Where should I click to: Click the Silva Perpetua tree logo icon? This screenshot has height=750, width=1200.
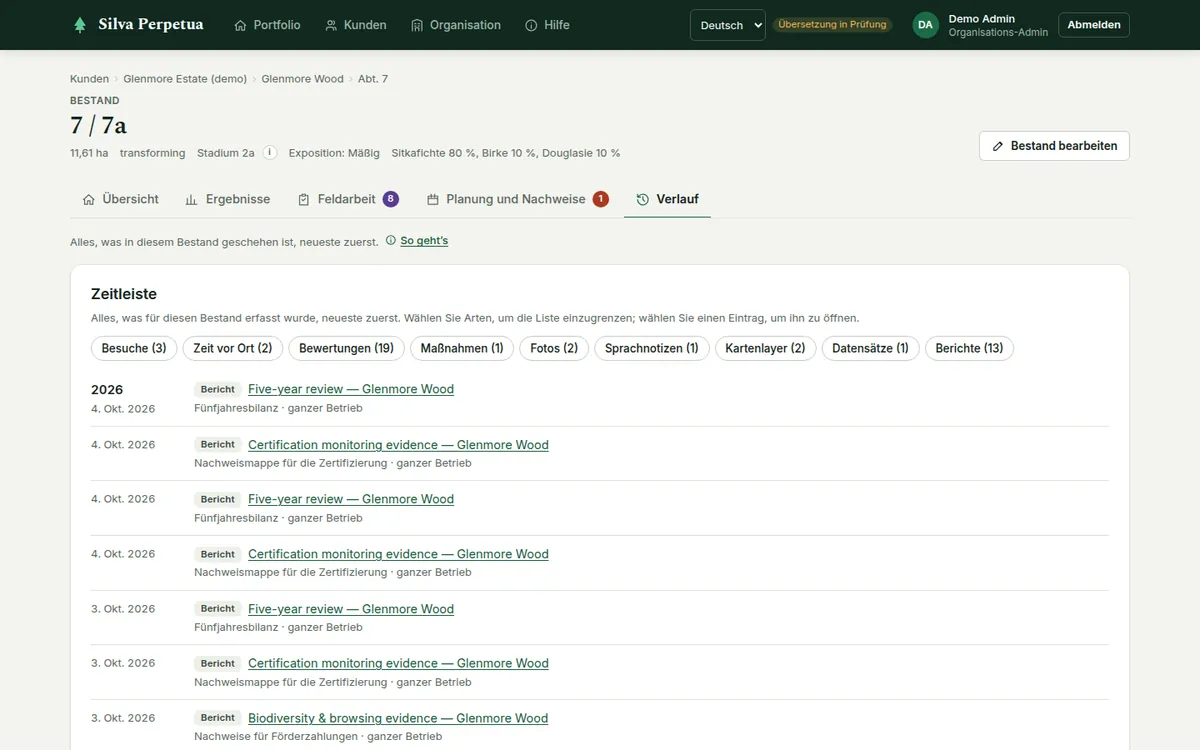tap(80, 25)
